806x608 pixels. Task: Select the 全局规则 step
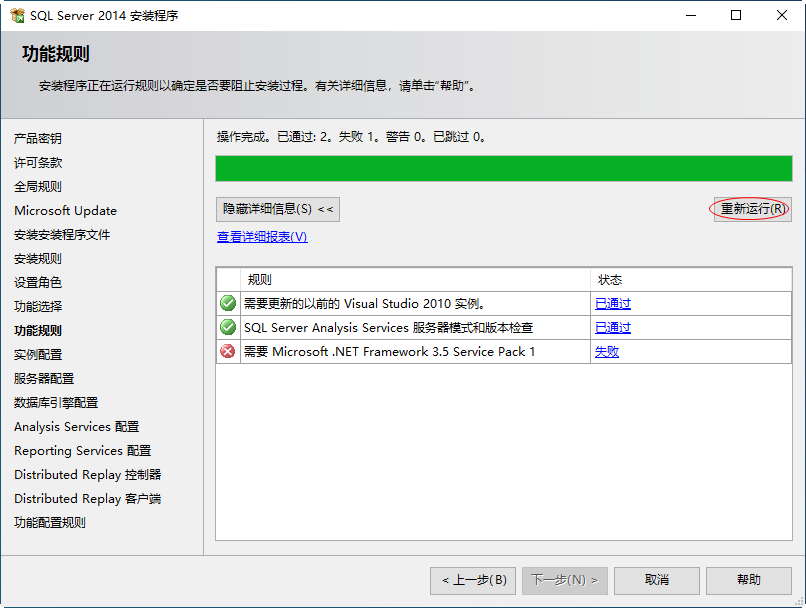coord(38,187)
